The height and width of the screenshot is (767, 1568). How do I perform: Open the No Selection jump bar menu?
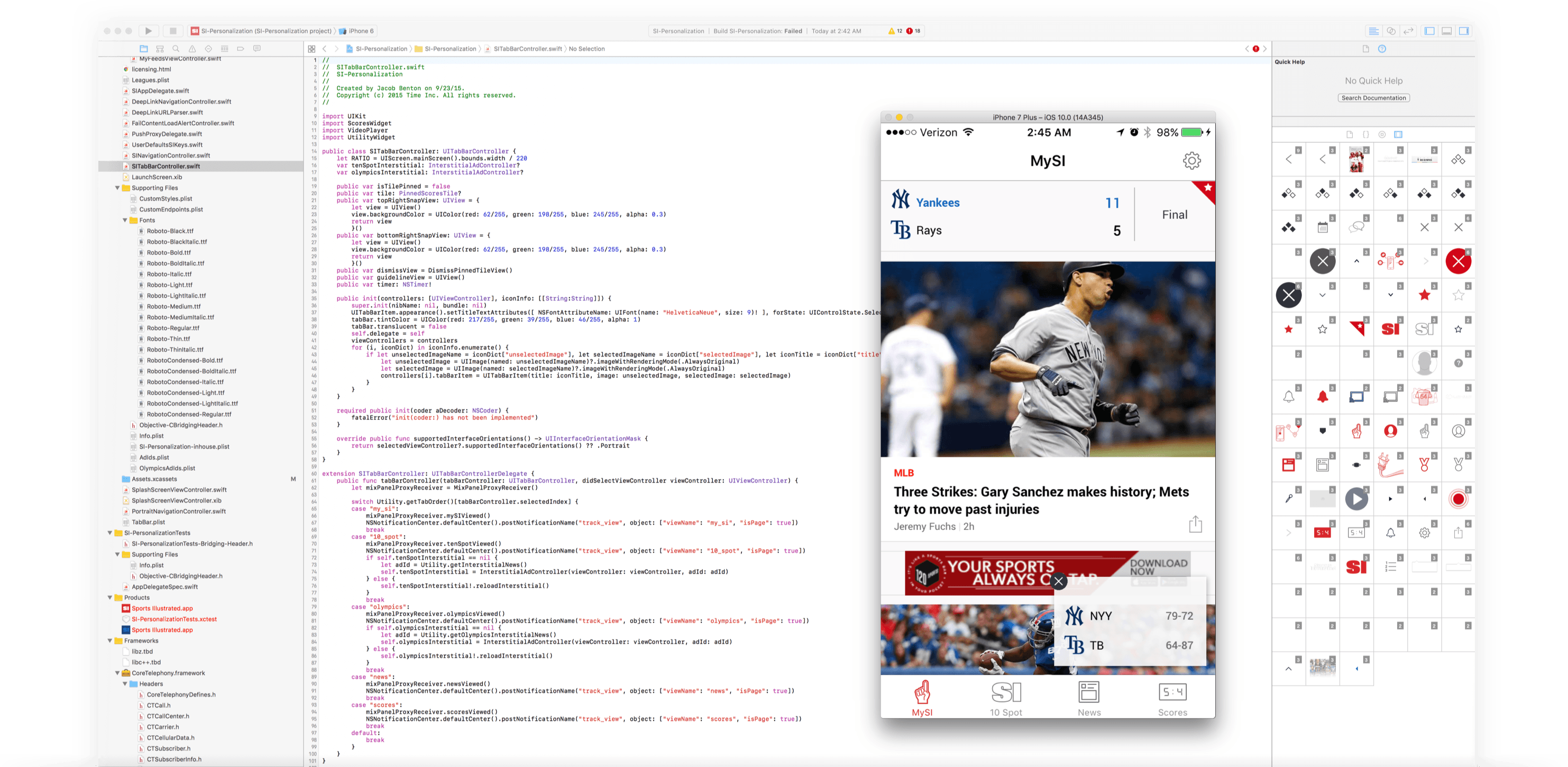[x=587, y=49]
